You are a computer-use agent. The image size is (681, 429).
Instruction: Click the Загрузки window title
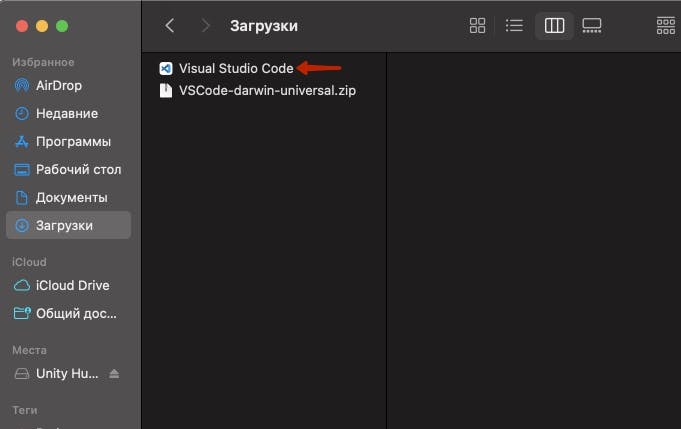click(264, 26)
